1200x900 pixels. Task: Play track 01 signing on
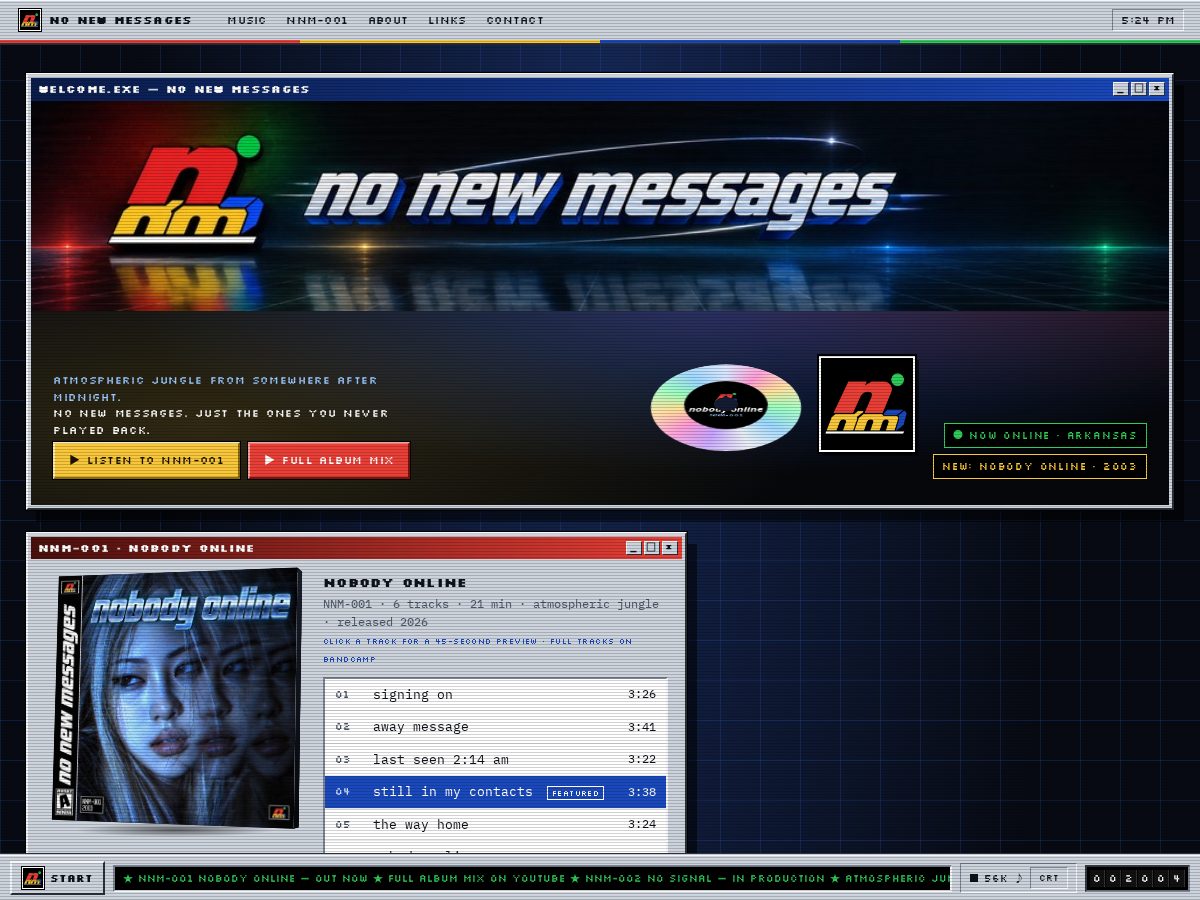(496, 694)
